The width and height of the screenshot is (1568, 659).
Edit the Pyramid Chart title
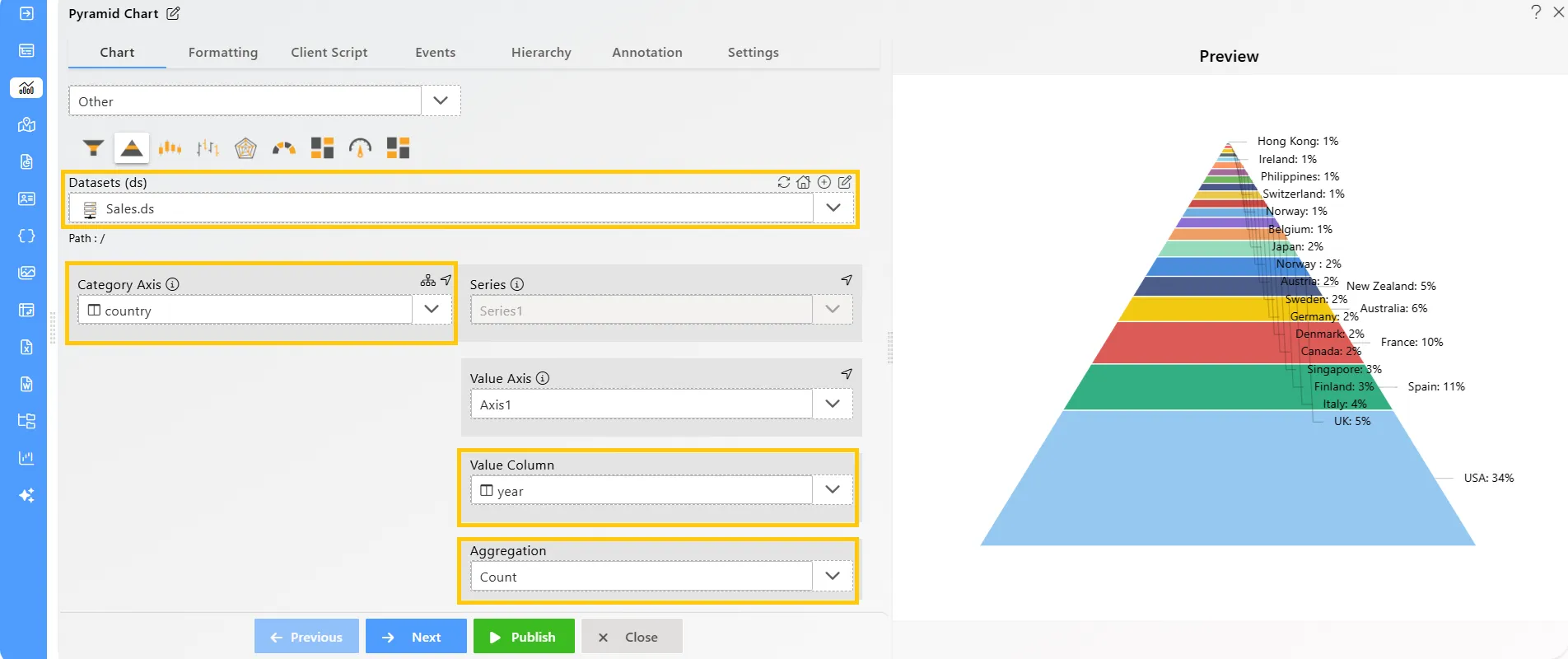173,13
